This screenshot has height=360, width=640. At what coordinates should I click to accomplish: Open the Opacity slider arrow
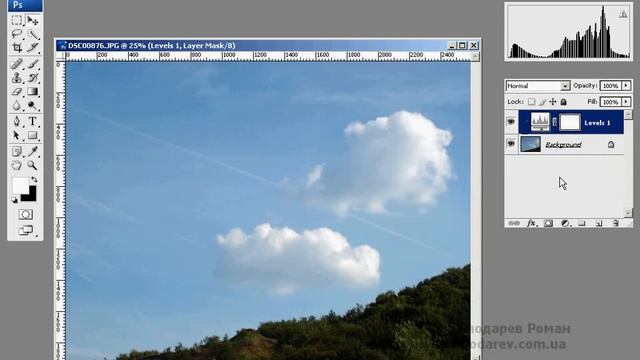(626, 86)
